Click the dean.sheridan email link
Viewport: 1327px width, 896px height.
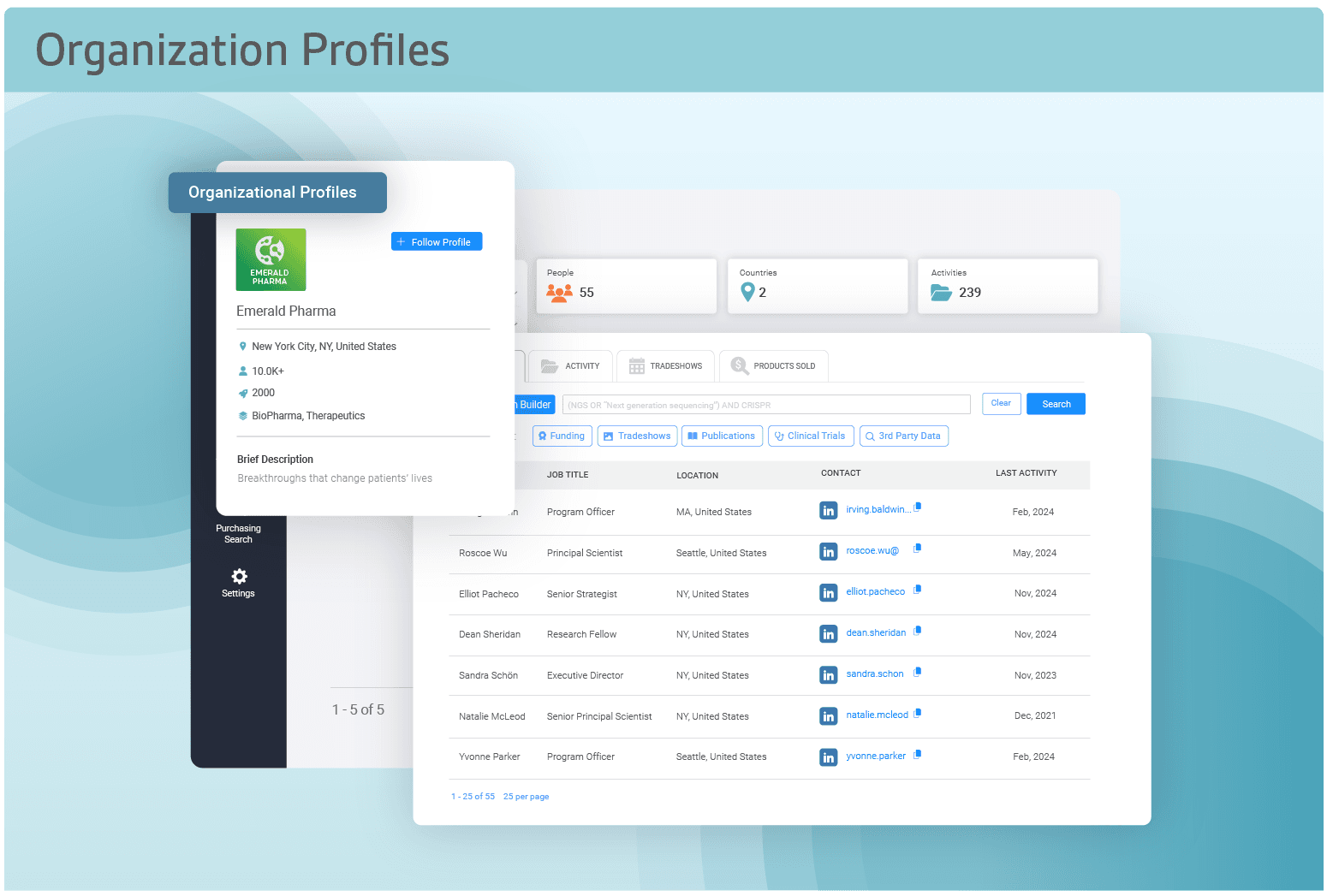pos(876,632)
